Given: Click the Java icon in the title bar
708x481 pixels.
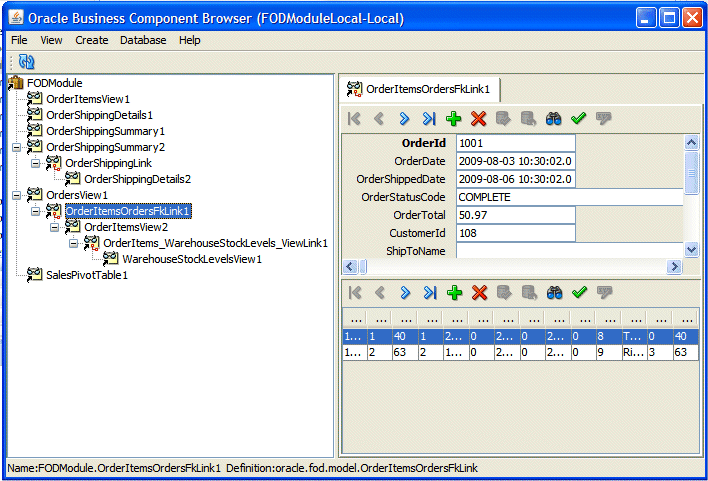Looking at the screenshot, I should pyautogui.click(x=16, y=18).
